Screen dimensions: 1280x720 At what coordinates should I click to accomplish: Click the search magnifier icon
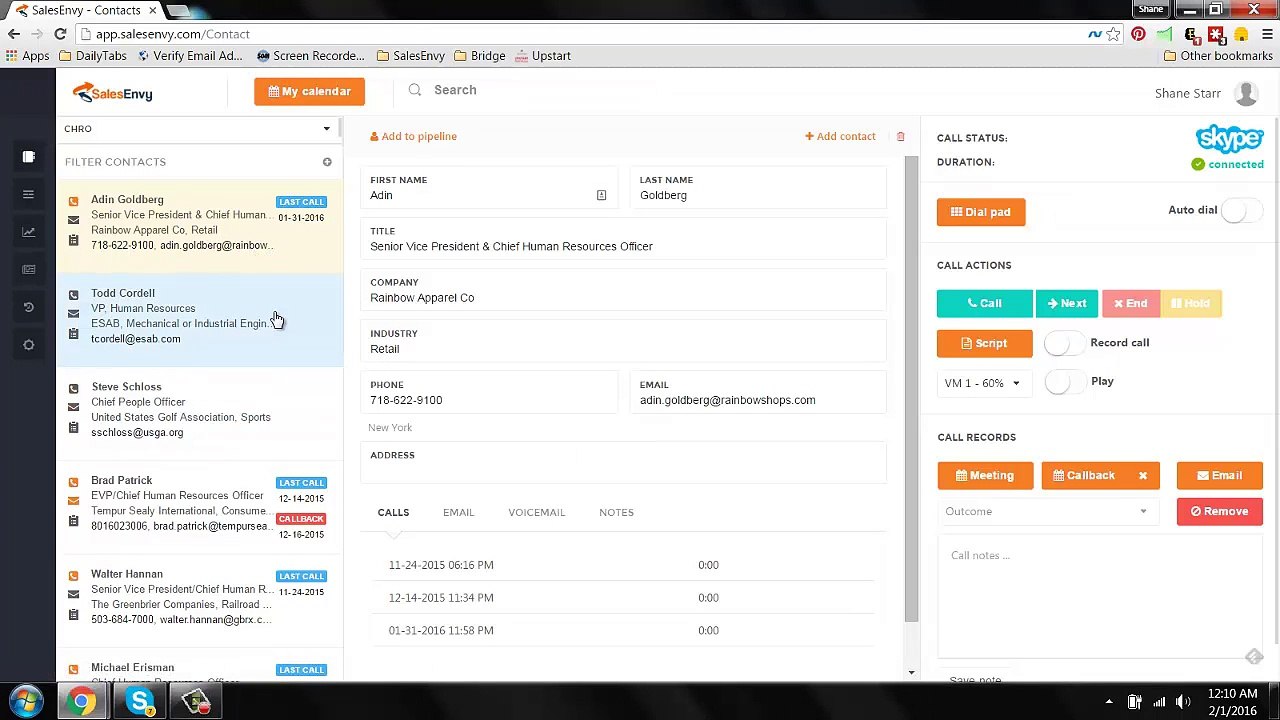415,90
